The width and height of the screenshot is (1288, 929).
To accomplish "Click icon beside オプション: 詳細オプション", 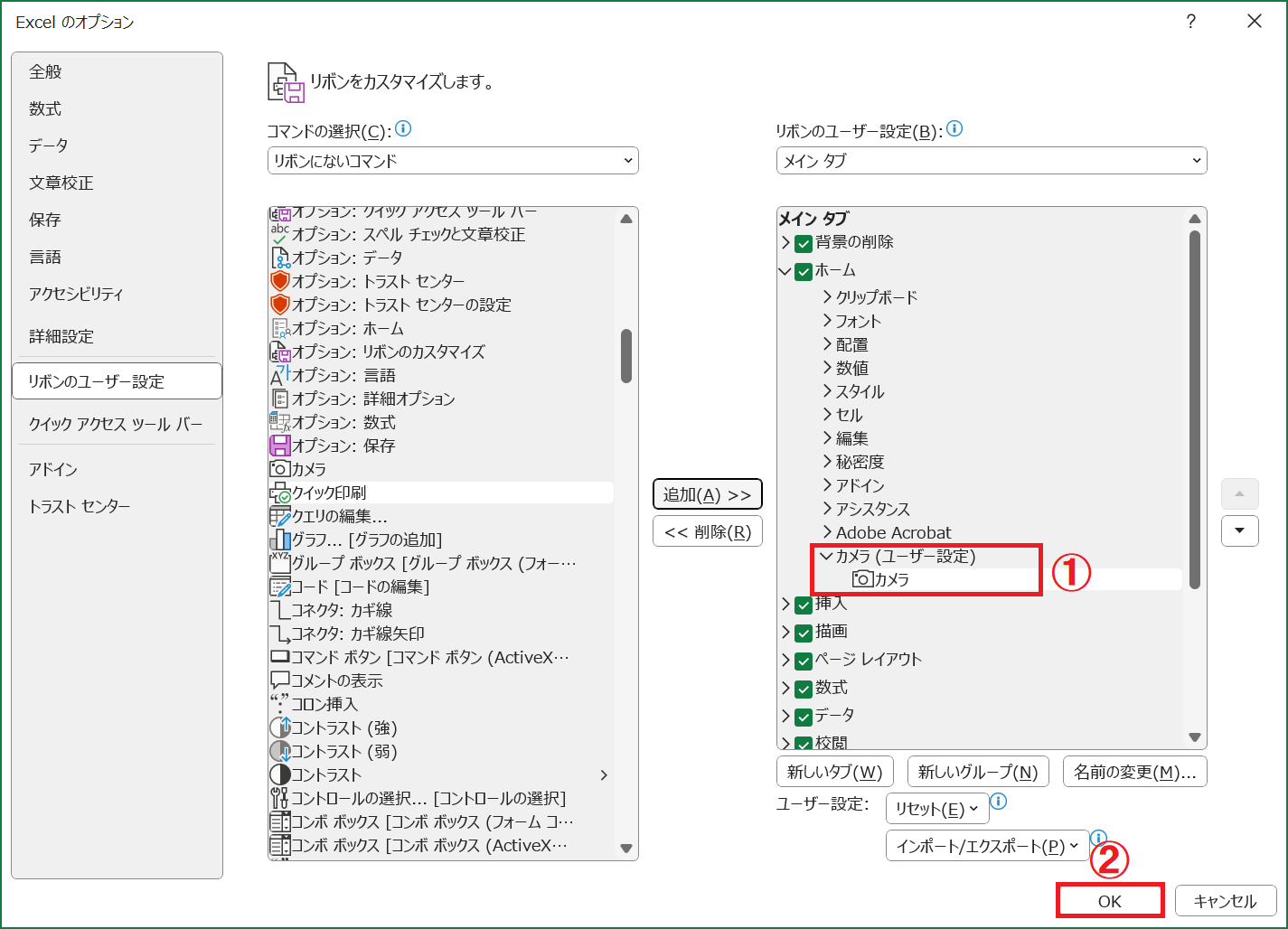I will tap(280, 399).
